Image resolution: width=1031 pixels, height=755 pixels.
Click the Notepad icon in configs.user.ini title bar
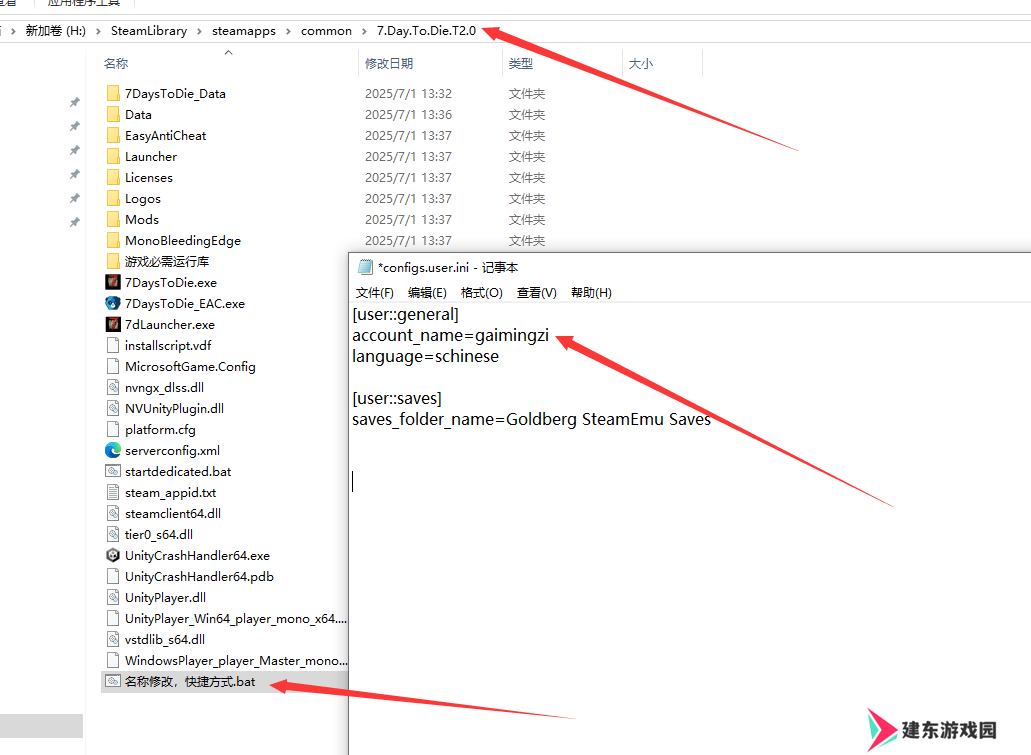click(365, 267)
